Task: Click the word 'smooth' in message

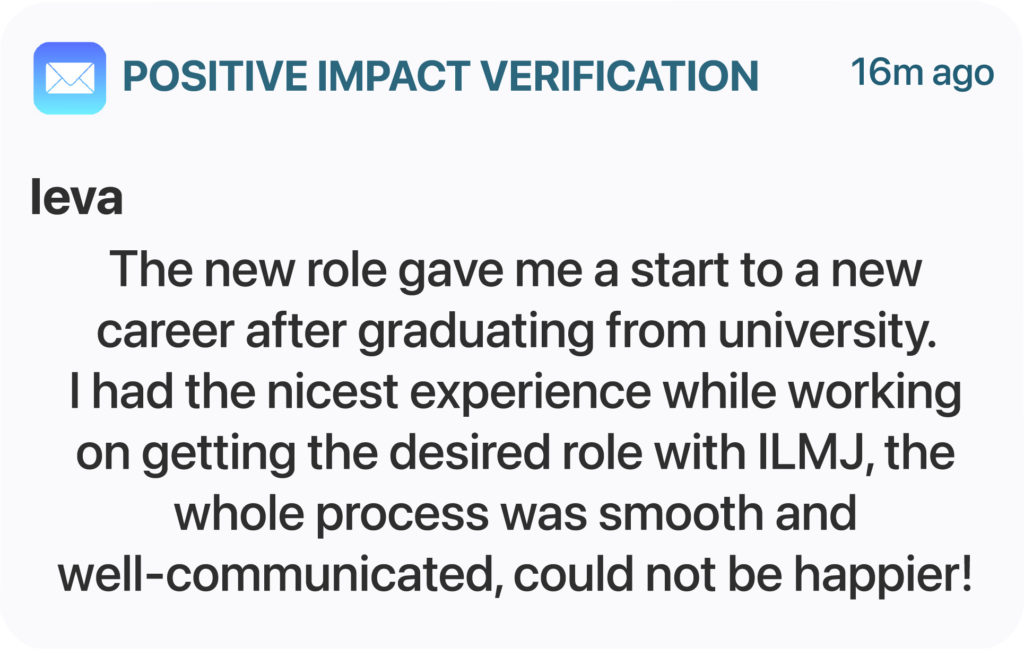Action: (681, 514)
